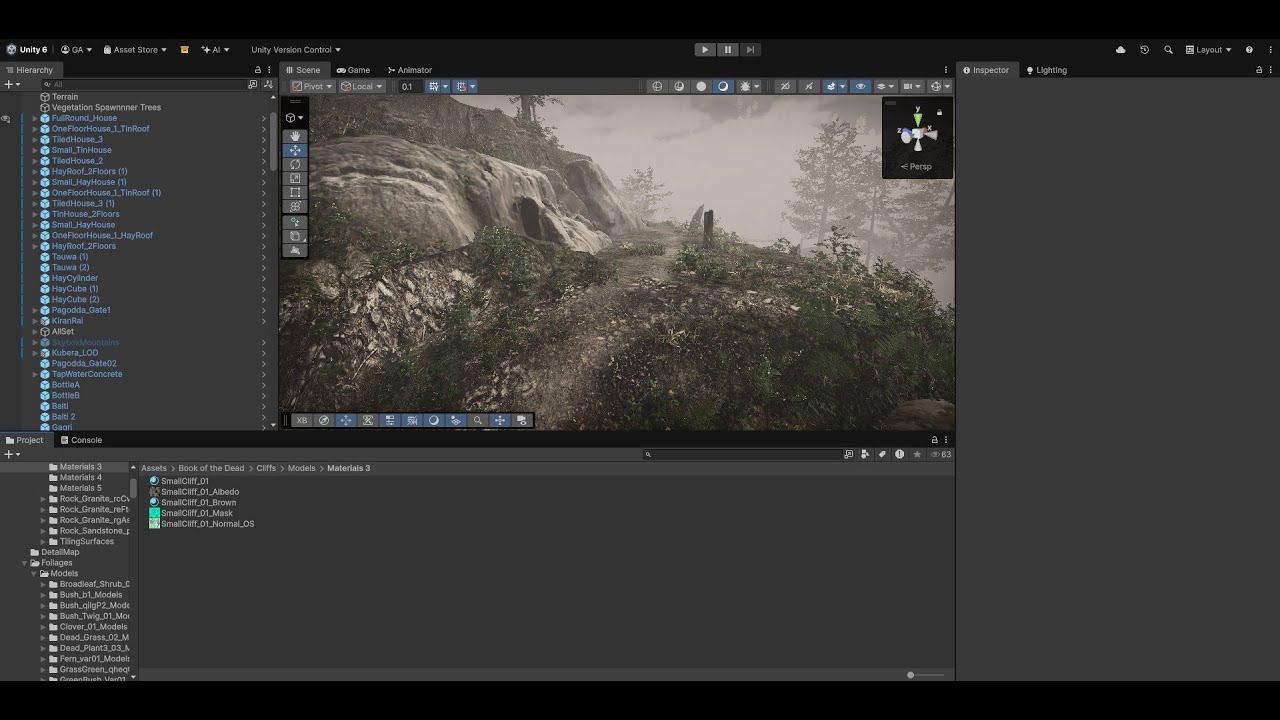The height and width of the screenshot is (720, 1280).
Task: Select the Hand view tool
Action: (295, 136)
